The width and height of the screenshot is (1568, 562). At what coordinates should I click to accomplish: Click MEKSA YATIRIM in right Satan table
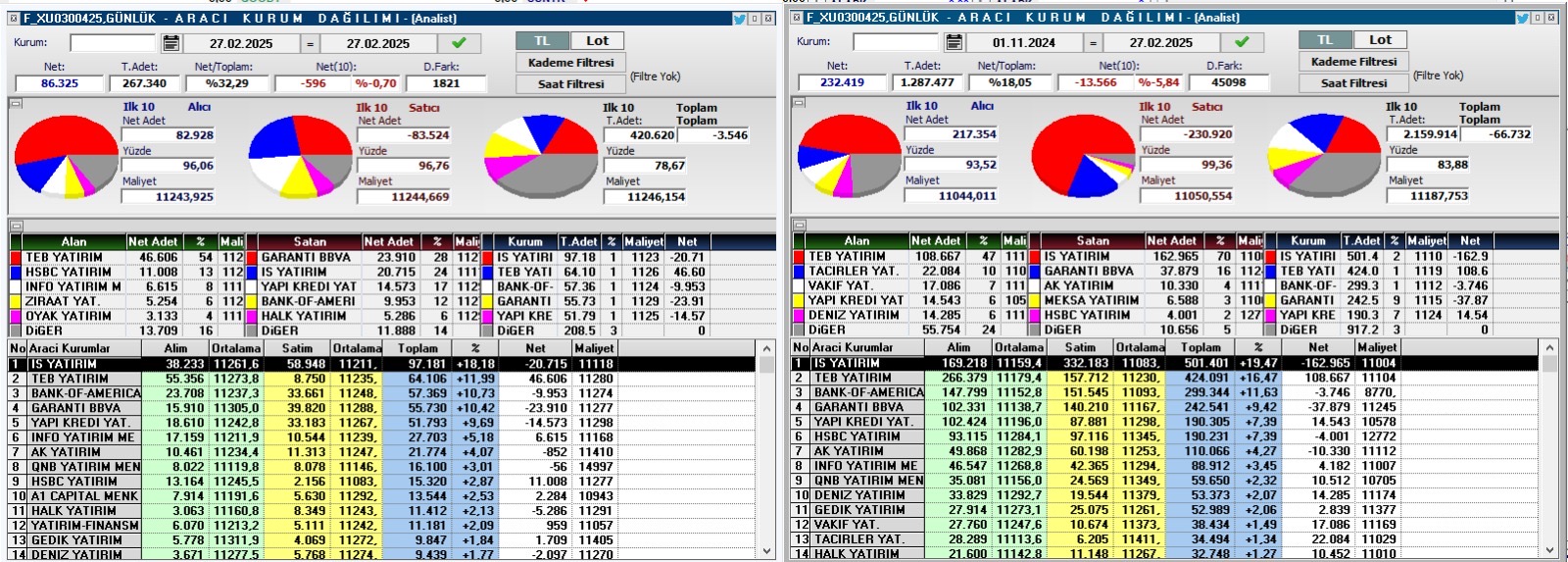[x=1091, y=300]
